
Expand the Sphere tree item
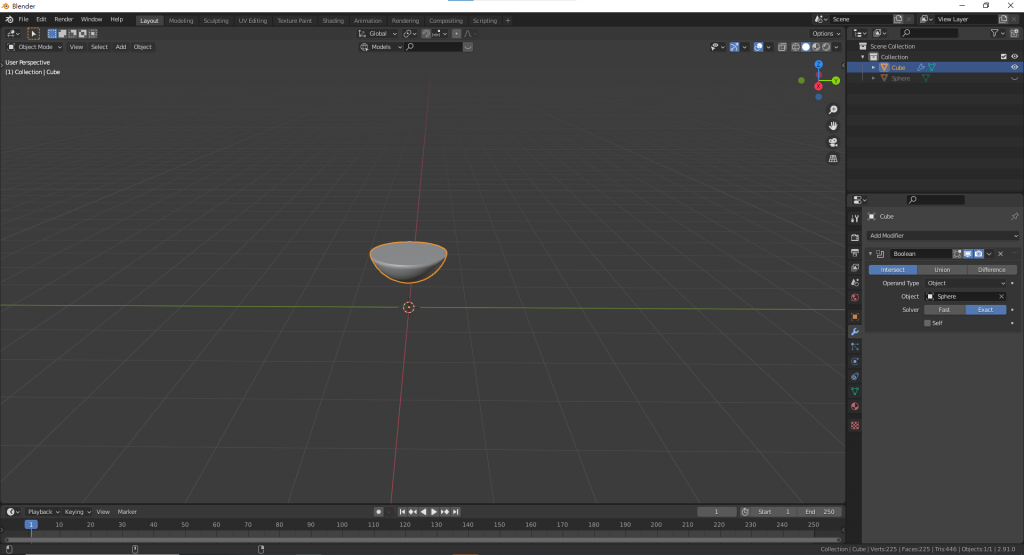point(873,78)
